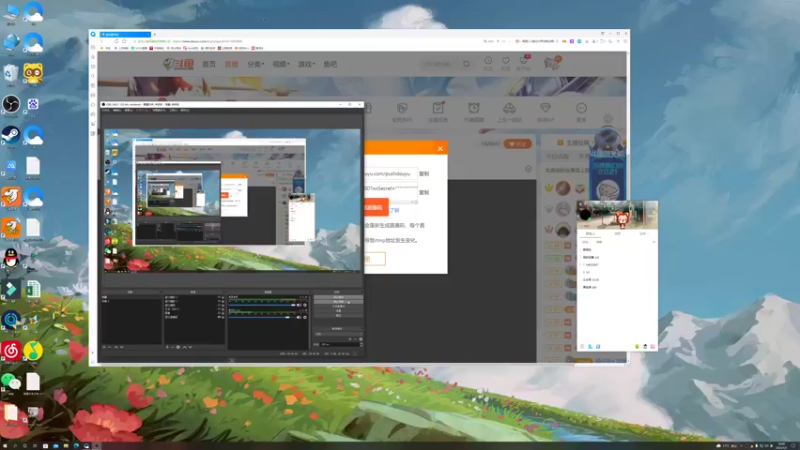Mute first OBS mixer channel speaker
Viewport: 800px width, 450px height.
coord(299,305)
